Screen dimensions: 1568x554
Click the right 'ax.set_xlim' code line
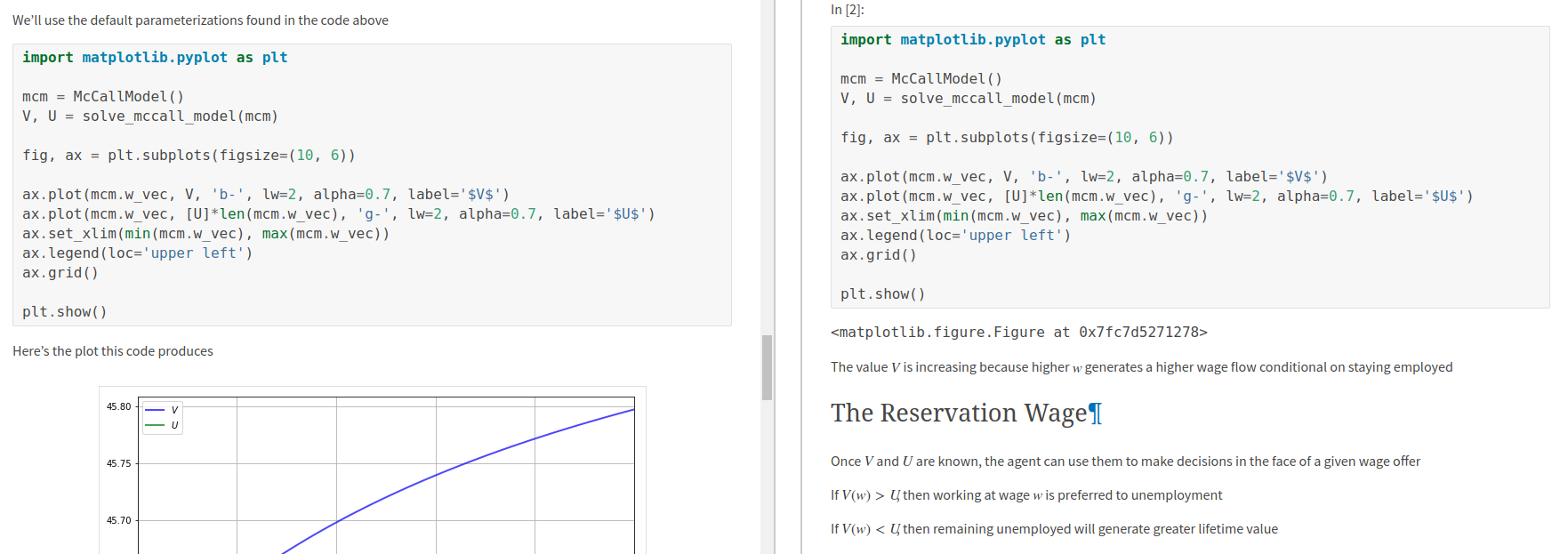[x=1025, y=216]
